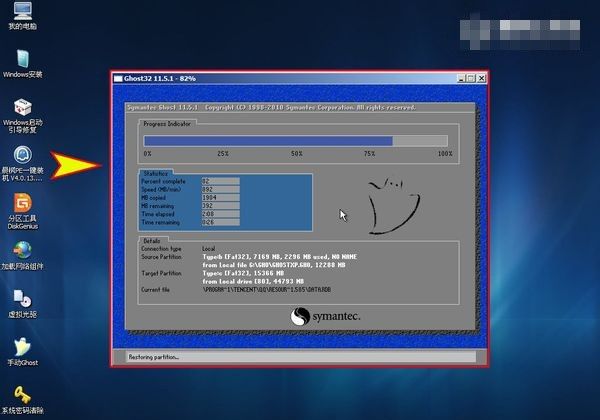
Task: Click the Current file path text
Action: [x=267, y=290]
